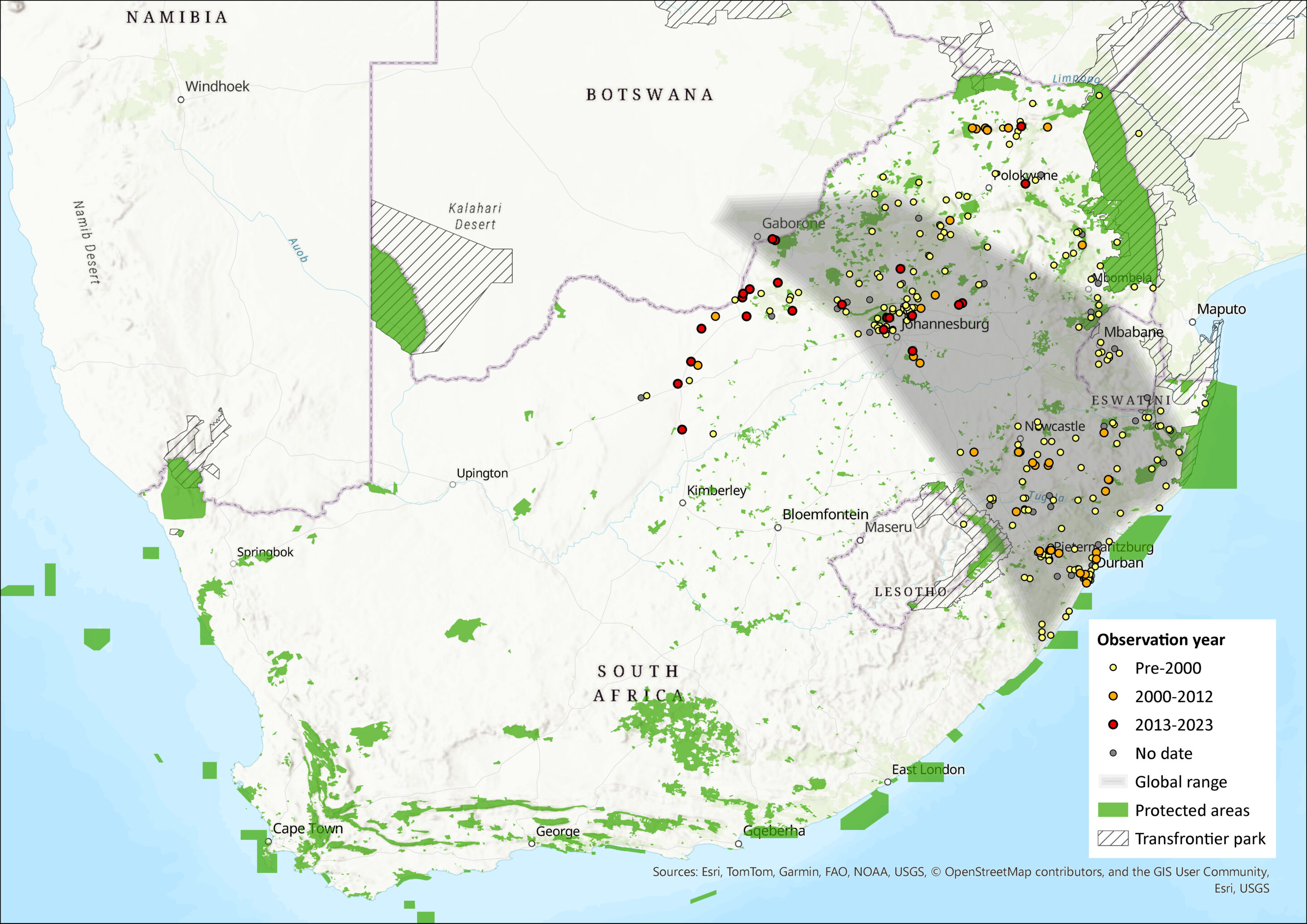Viewport: 1307px width, 924px height.
Task: Click the 2013-2023 red legend dot
Action: click(1114, 725)
